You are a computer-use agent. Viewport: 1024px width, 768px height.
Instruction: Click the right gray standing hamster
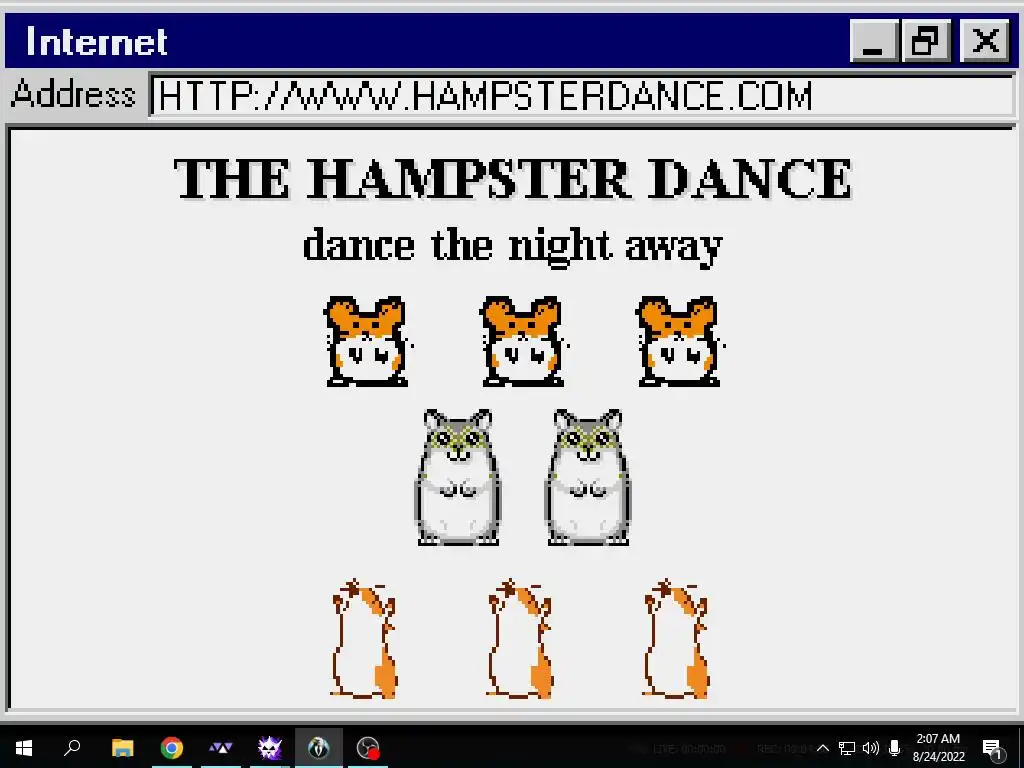click(588, 477)
